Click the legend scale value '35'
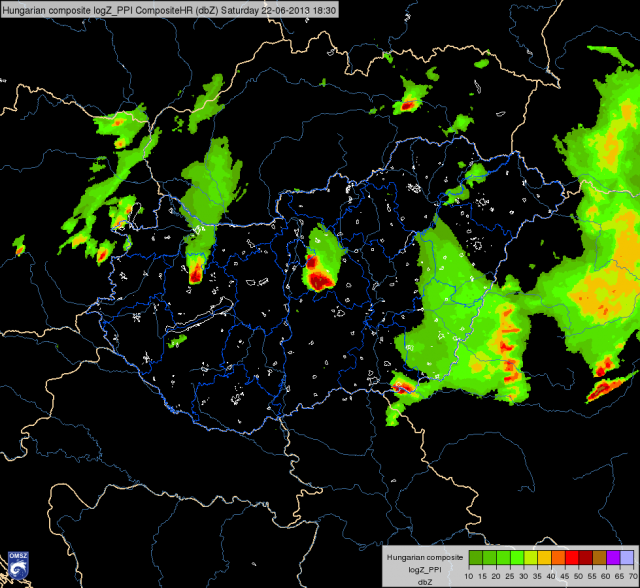 (x=537, y=576)
